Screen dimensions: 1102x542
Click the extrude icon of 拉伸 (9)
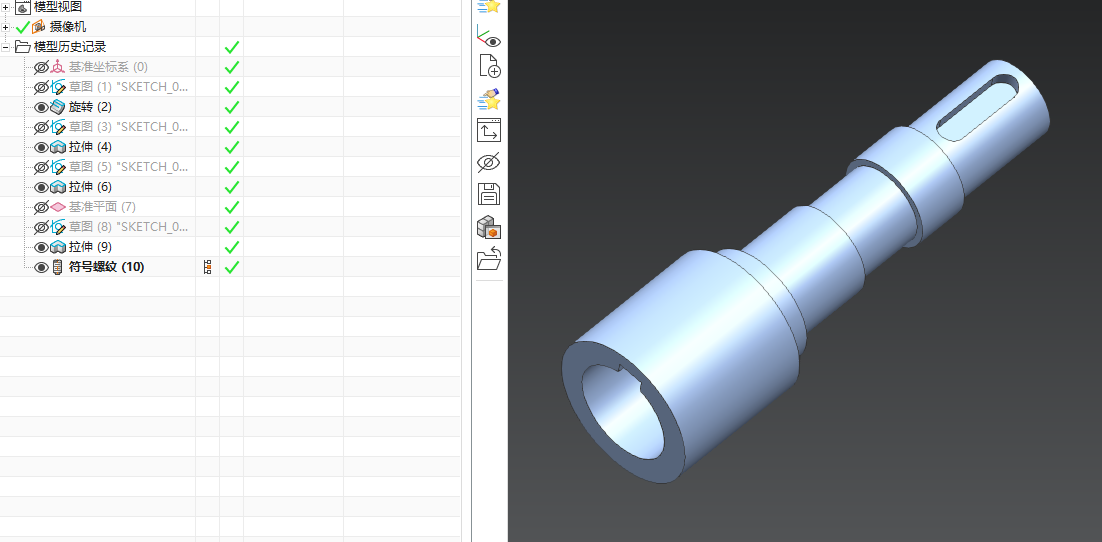pyautogui.click(x=58, y=247)
